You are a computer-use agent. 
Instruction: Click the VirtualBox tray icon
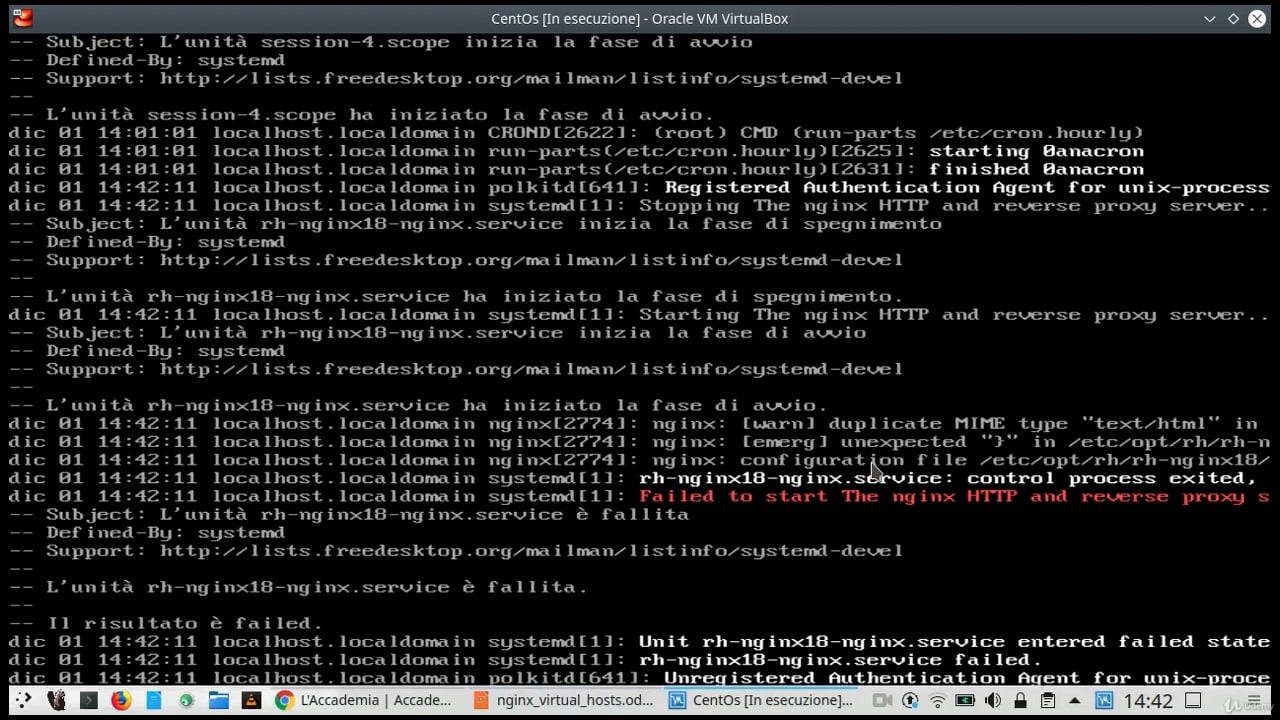point(1103,700)
